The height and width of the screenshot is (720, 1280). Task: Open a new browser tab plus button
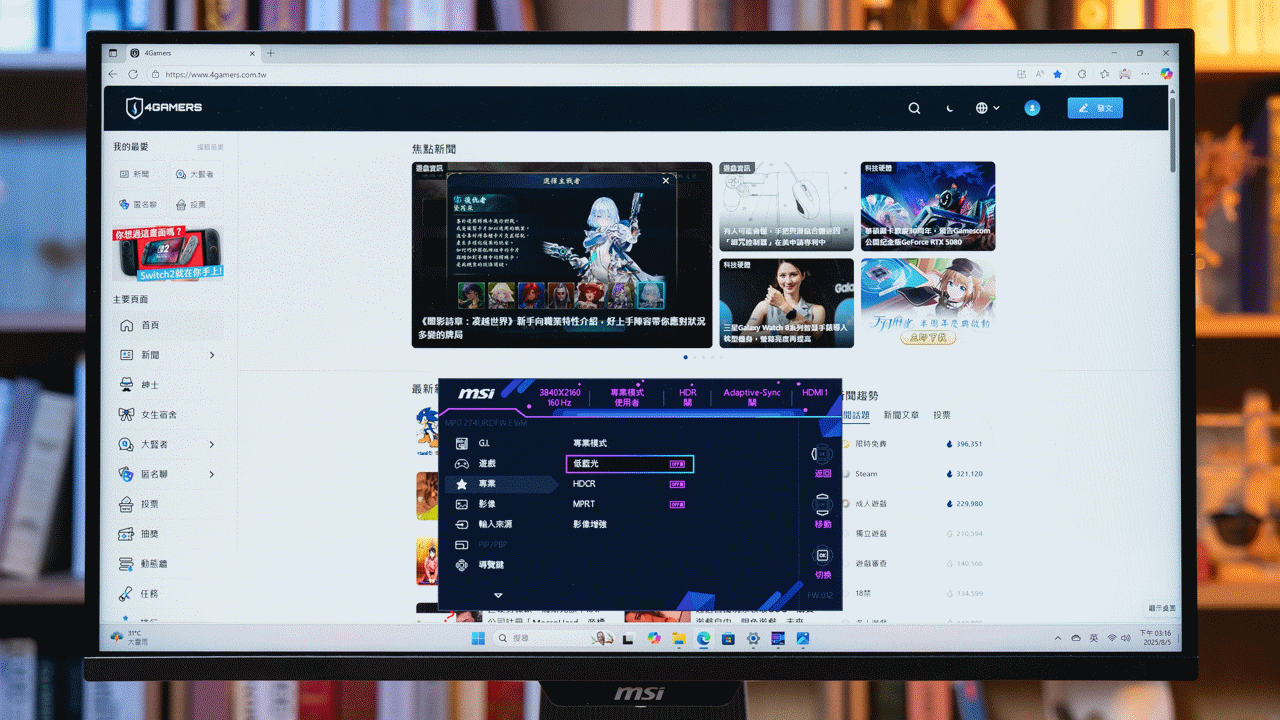point(270,53)
